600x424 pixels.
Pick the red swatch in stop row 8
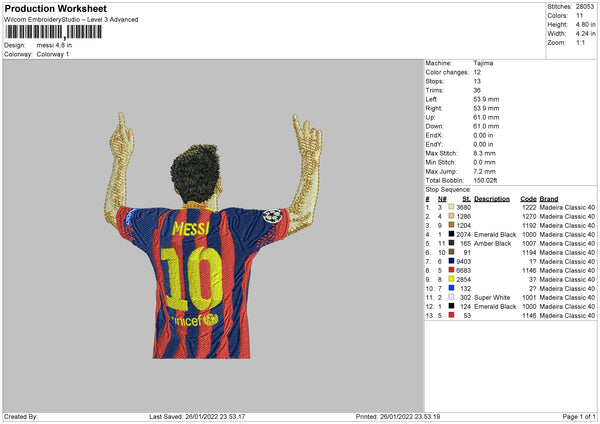pos(452,270)
